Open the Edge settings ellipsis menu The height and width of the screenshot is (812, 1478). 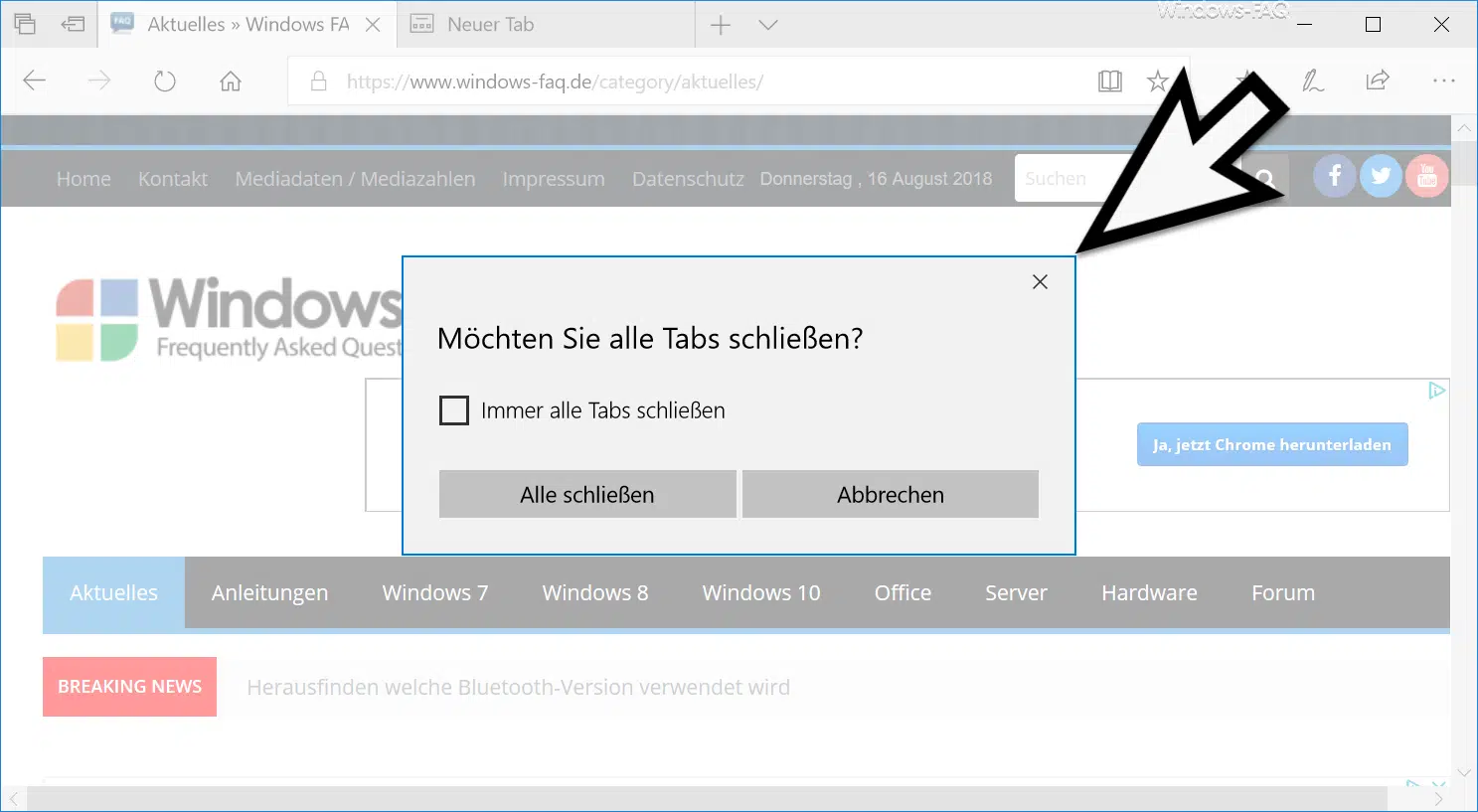[x=1443, y=81]
